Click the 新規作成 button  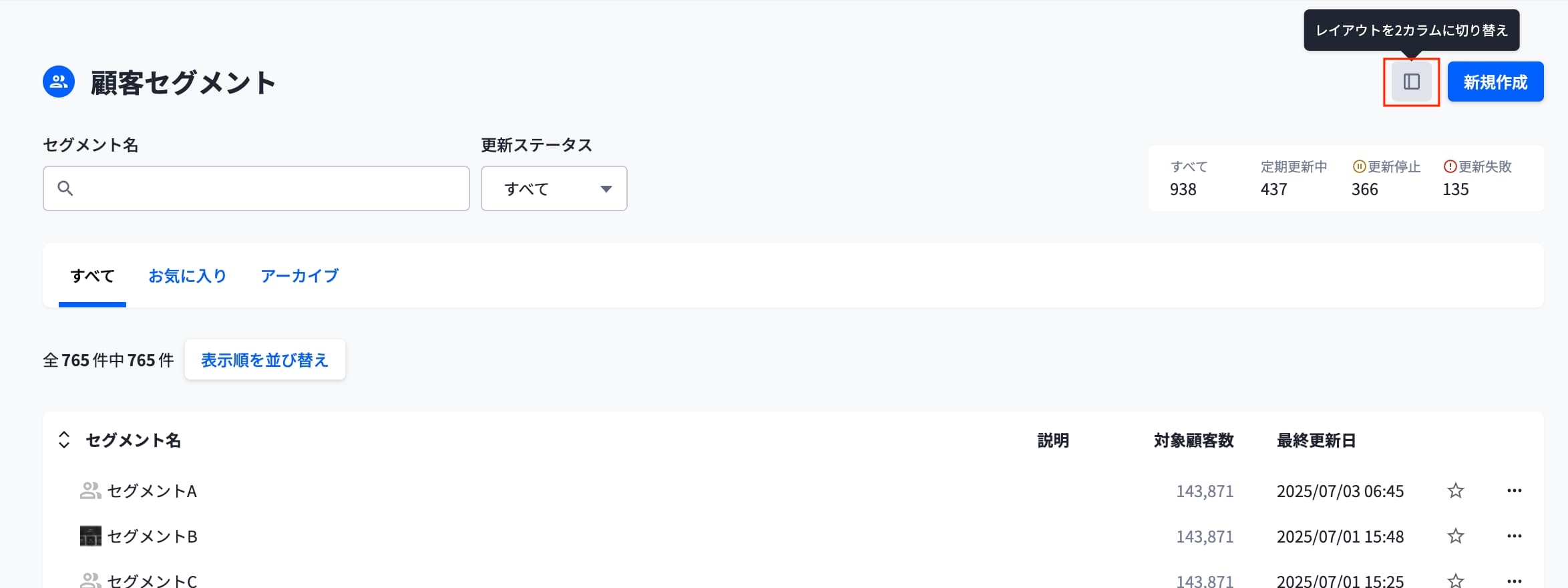[x=1495, y=82]
